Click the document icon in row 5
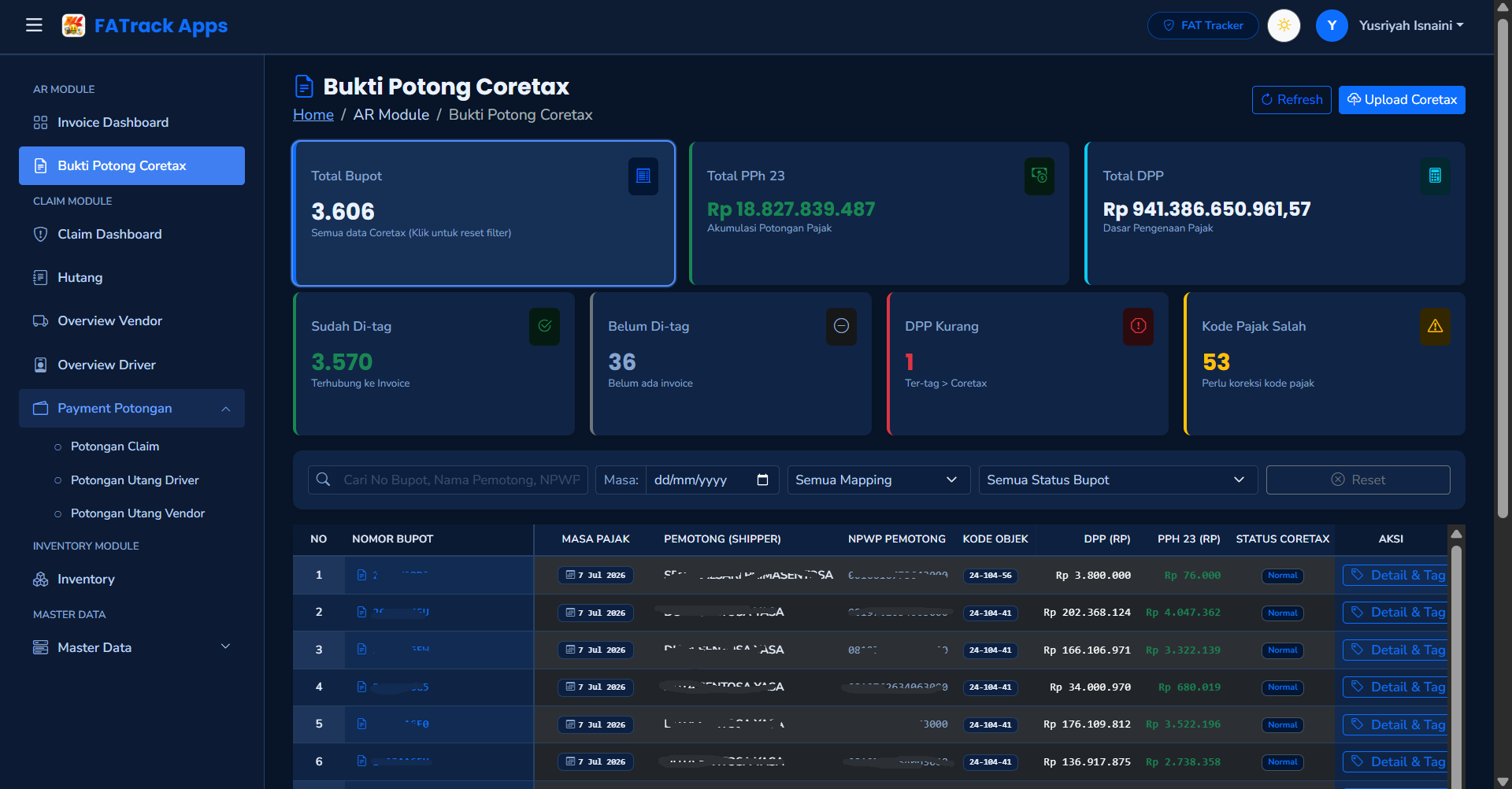 point(361,724)
